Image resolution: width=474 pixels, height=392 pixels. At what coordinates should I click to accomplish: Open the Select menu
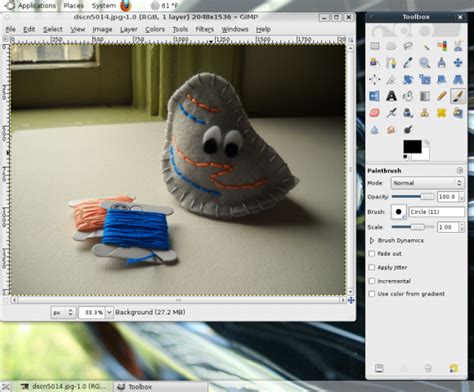pos(53,29)
